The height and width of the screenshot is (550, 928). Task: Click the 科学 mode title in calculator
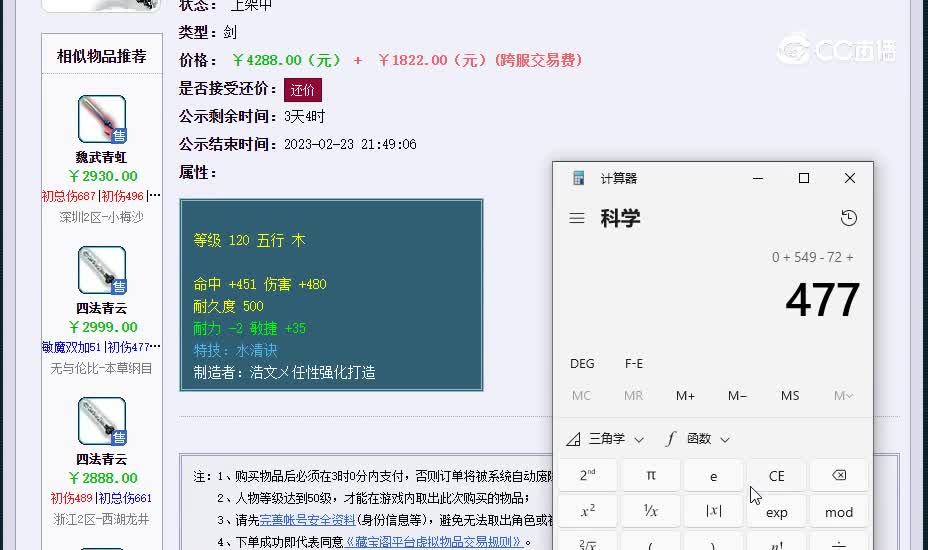pyautogui.click(x=620, y=218)
